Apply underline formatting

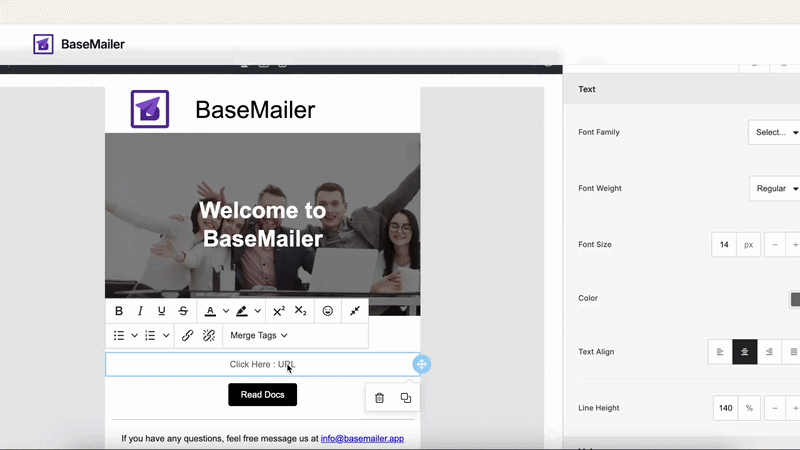(162, 311)
